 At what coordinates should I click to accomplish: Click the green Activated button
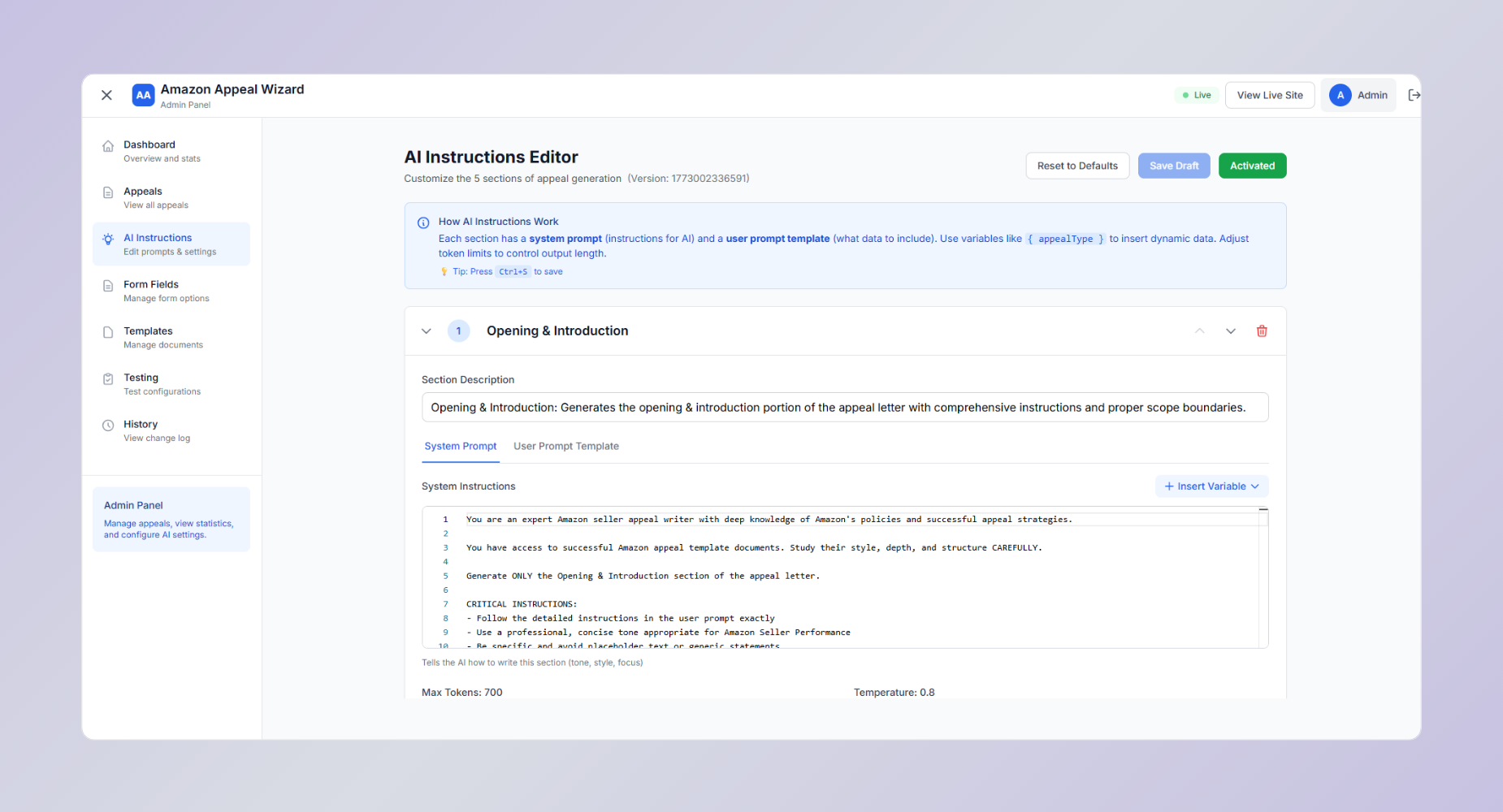1252,166
